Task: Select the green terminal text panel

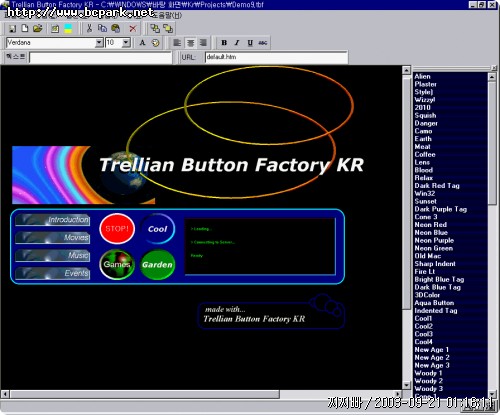Action: coord(260,246)
